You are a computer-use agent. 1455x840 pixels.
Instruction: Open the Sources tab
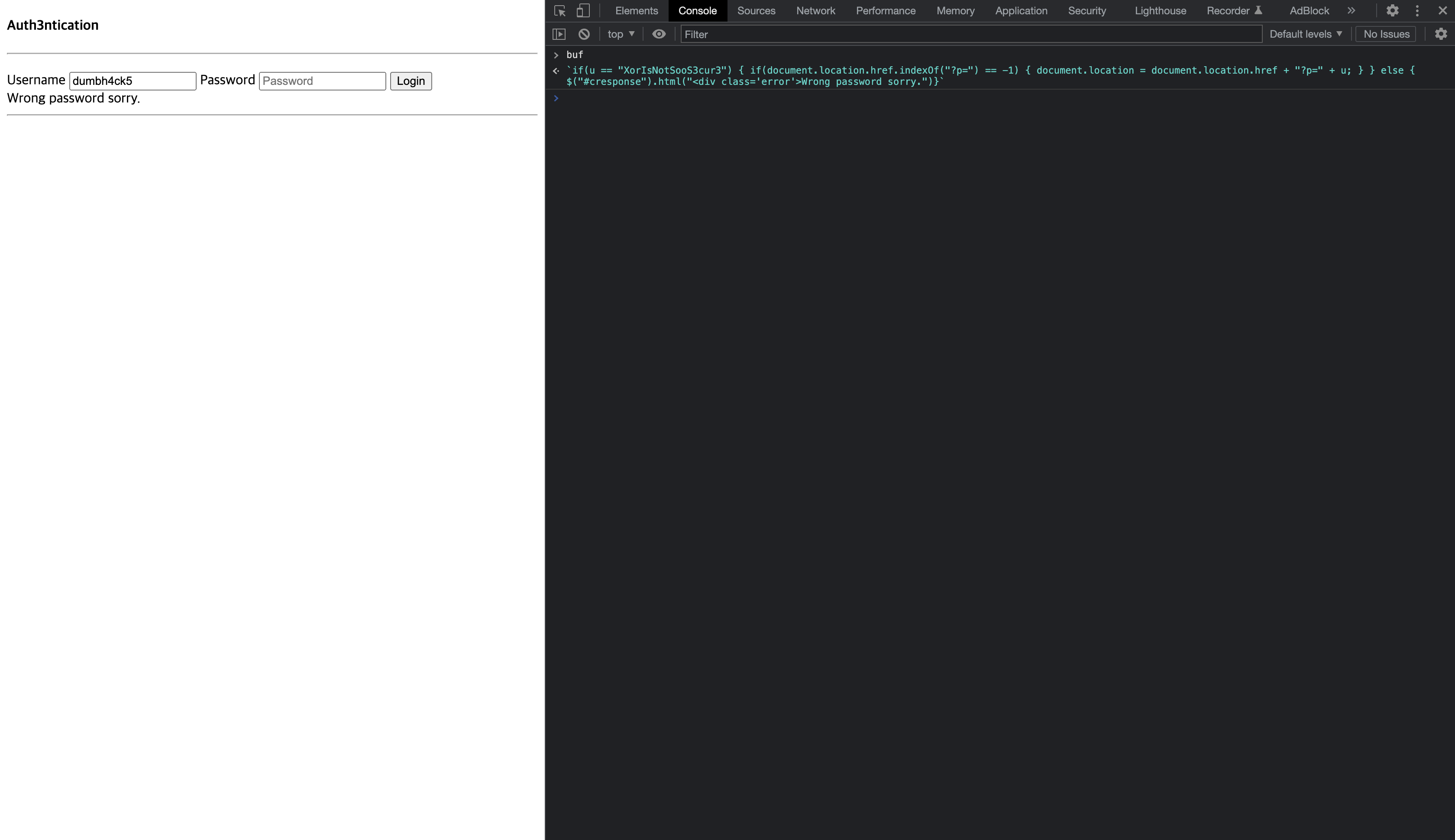756,10
